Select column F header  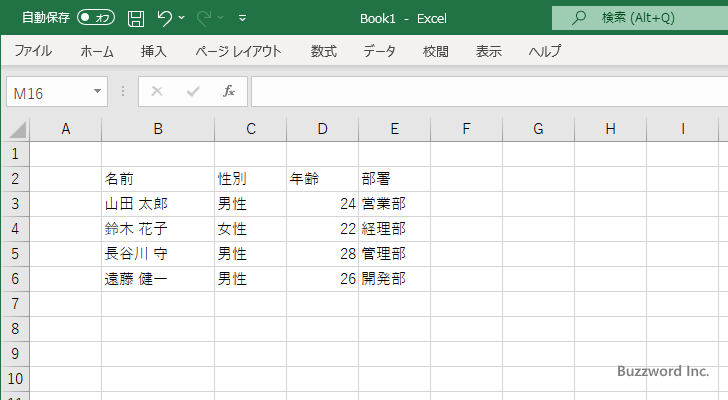tap(466, 129)
